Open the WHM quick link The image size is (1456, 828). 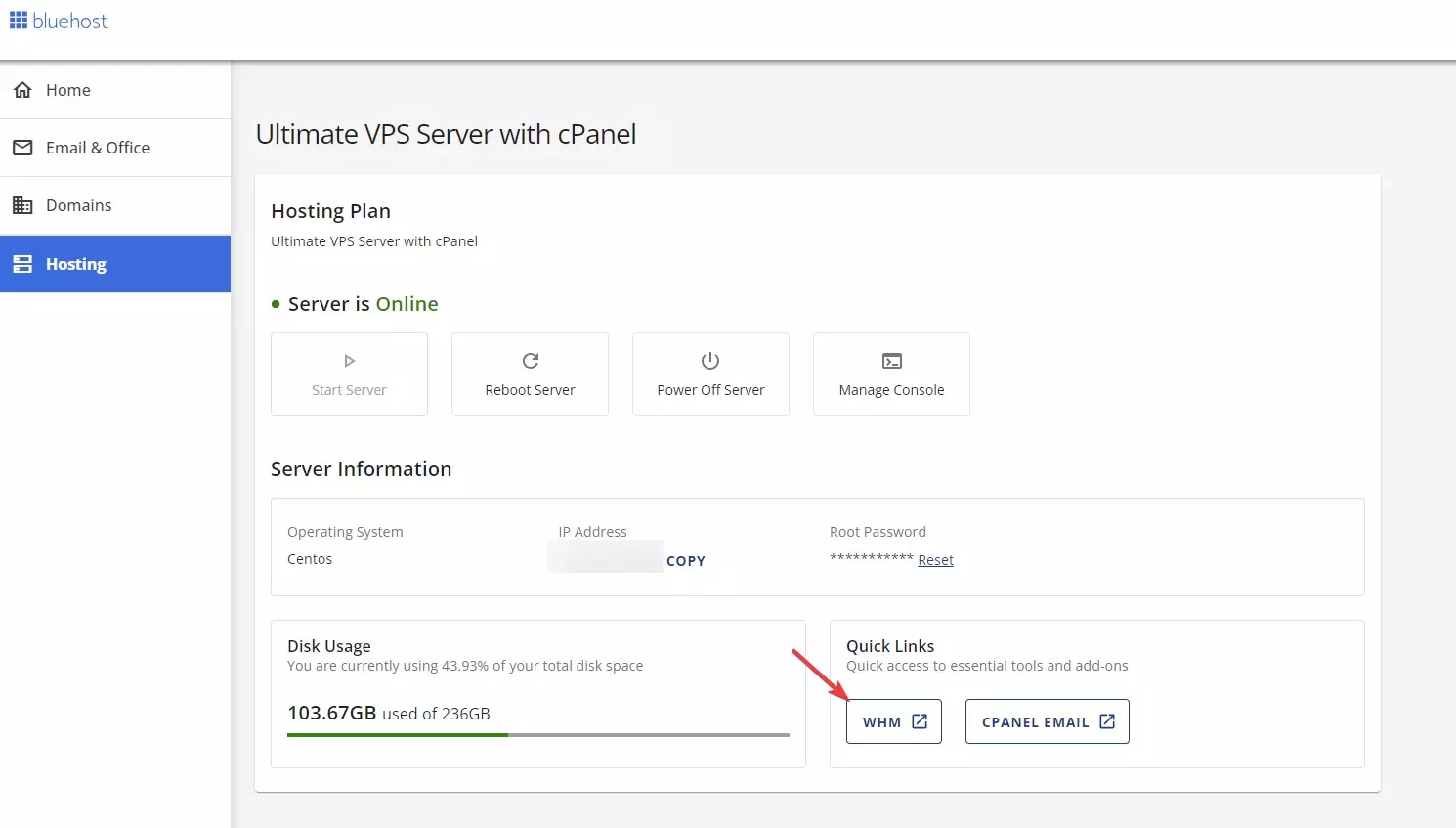coord(894,721)
